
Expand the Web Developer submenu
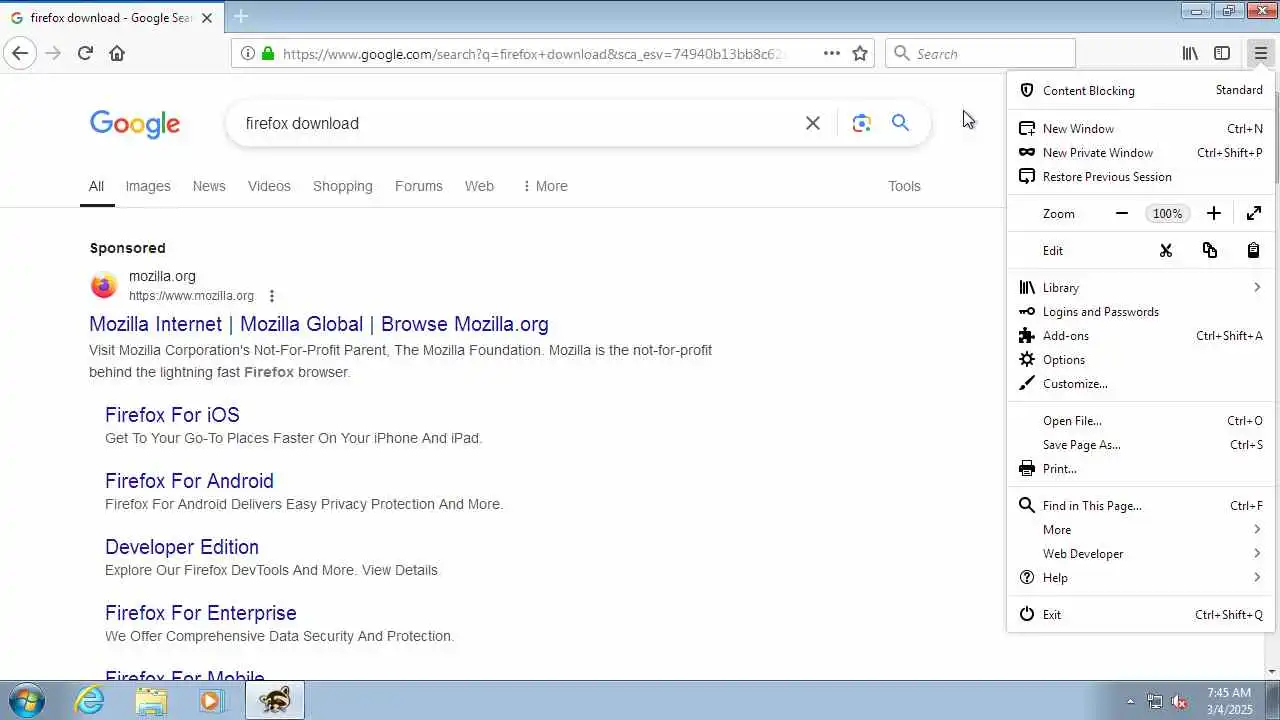1141,553
